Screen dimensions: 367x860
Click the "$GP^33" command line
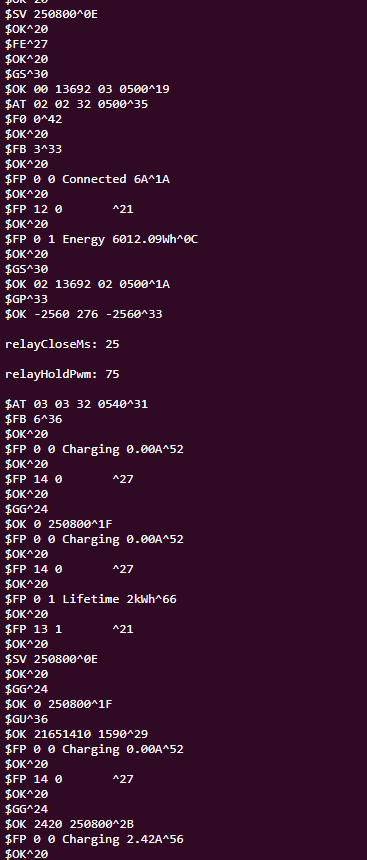26,299
